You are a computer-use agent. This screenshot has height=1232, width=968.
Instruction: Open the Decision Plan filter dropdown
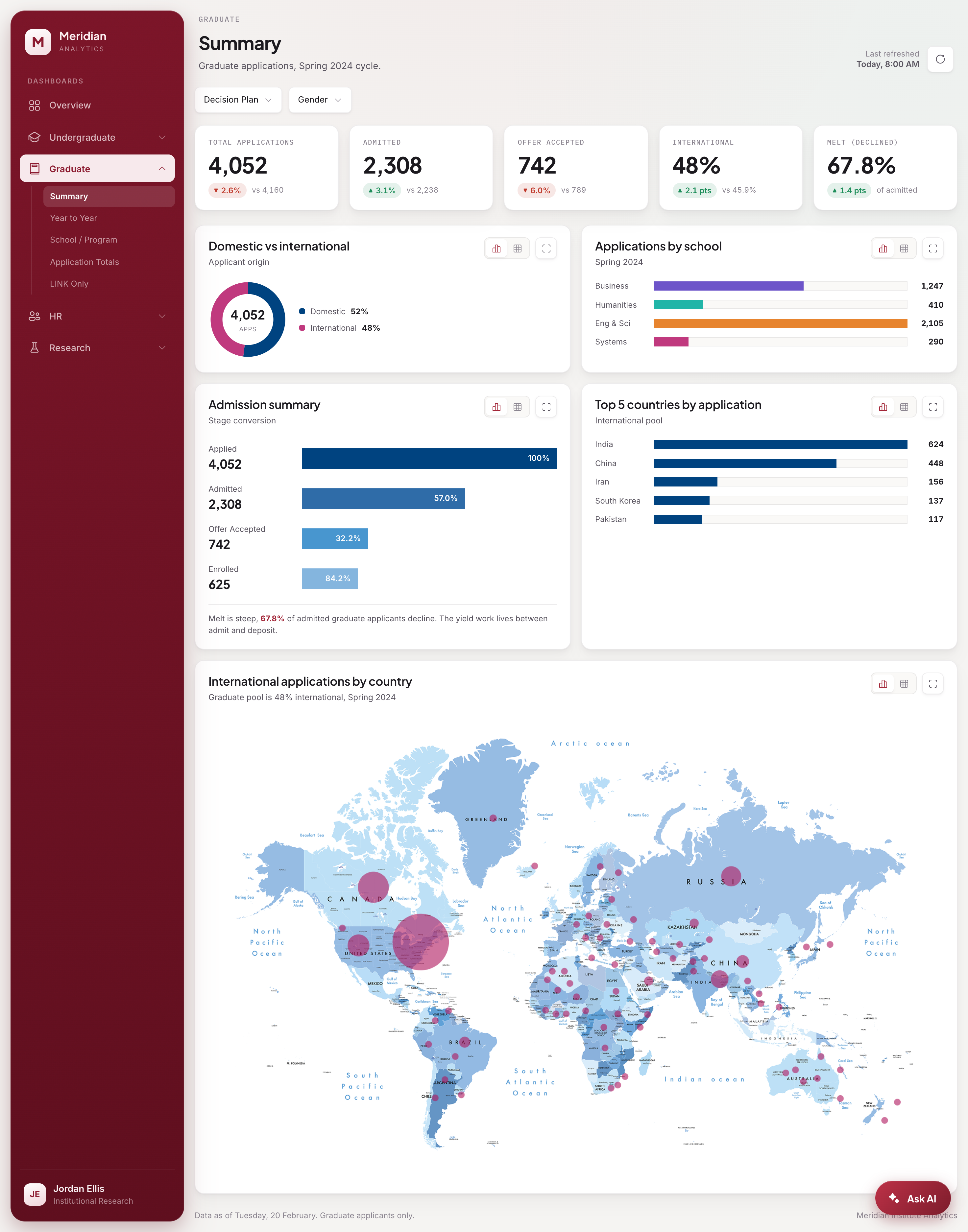[x=238, y=100]
